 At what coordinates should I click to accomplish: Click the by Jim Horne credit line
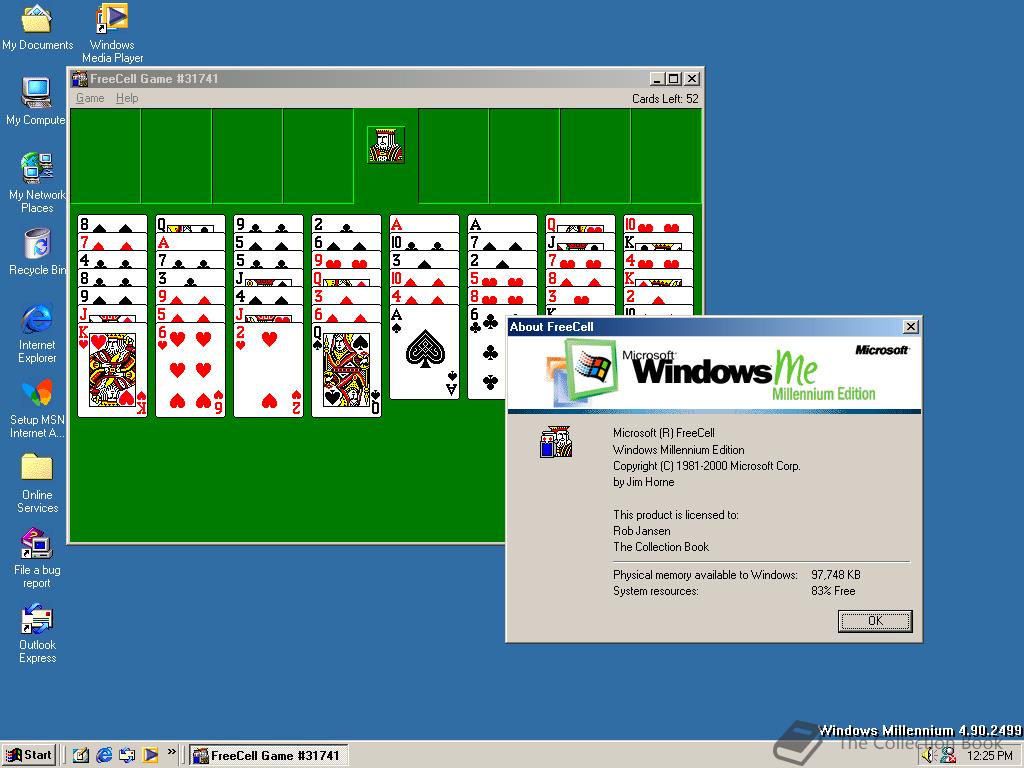click(643, 482)
